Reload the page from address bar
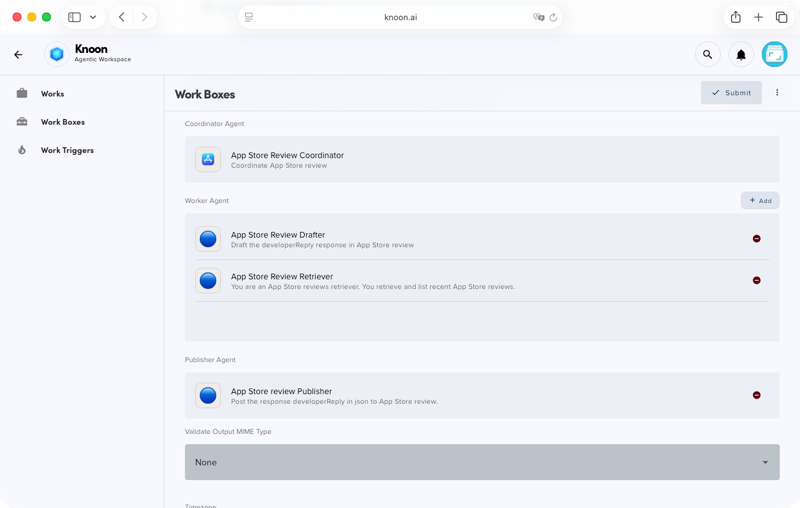Image resolution: width=800 pixels, height=508 pixels. pos(553,17)
